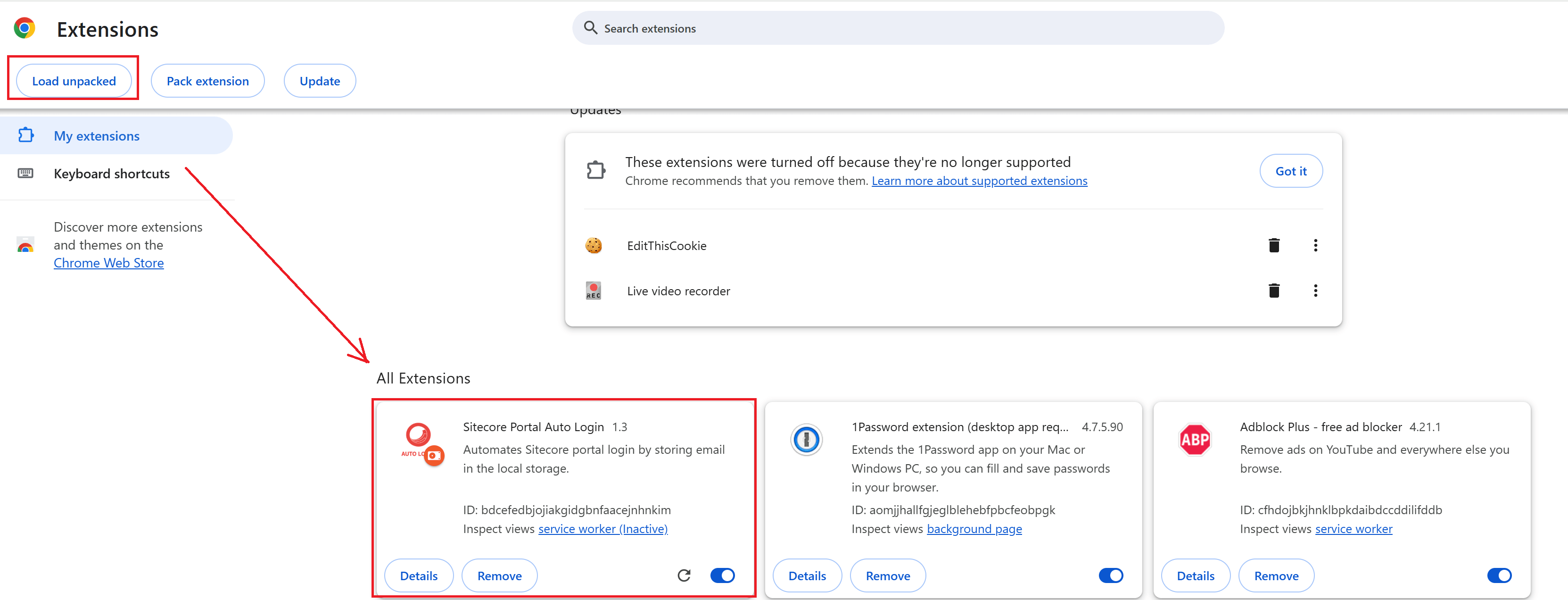
Task: Click the Update button
Action: point(320,80)
